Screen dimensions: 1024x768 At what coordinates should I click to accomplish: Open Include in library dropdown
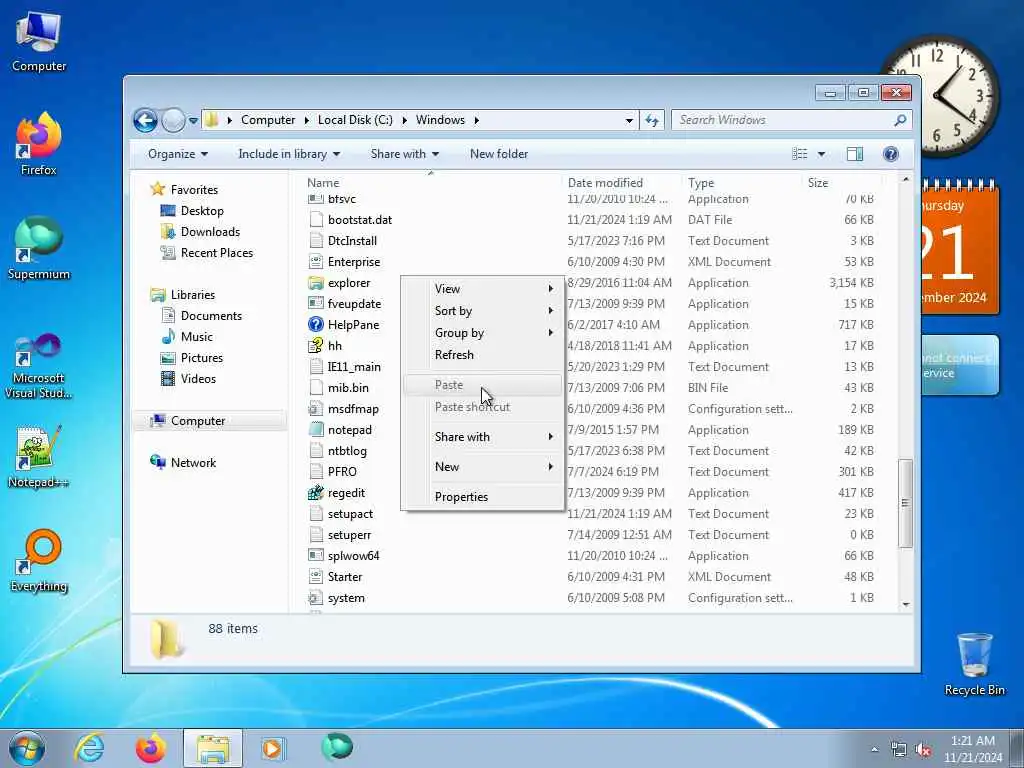click(x=289, y=154)
